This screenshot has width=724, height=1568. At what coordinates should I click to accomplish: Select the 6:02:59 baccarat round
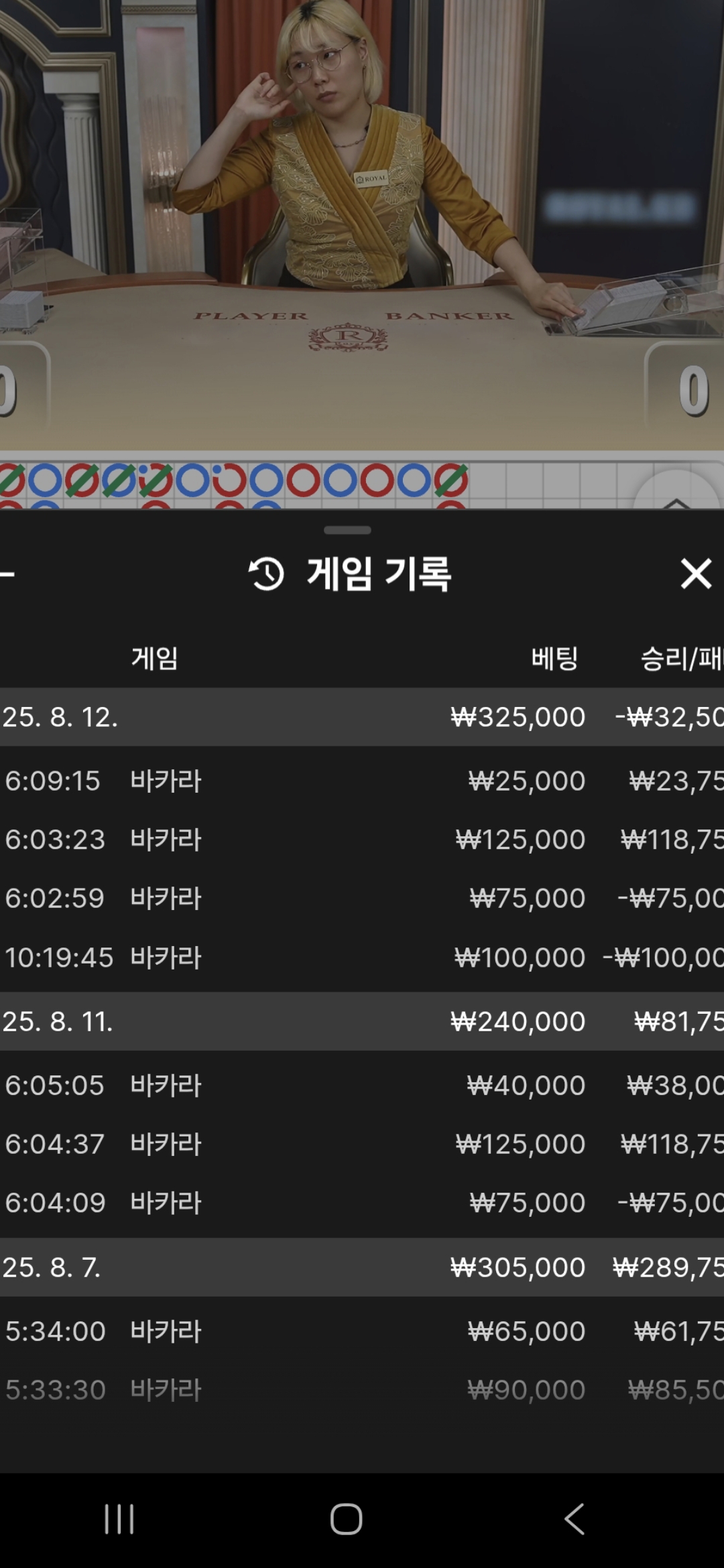pyautogui.click(x=362, y=898)
